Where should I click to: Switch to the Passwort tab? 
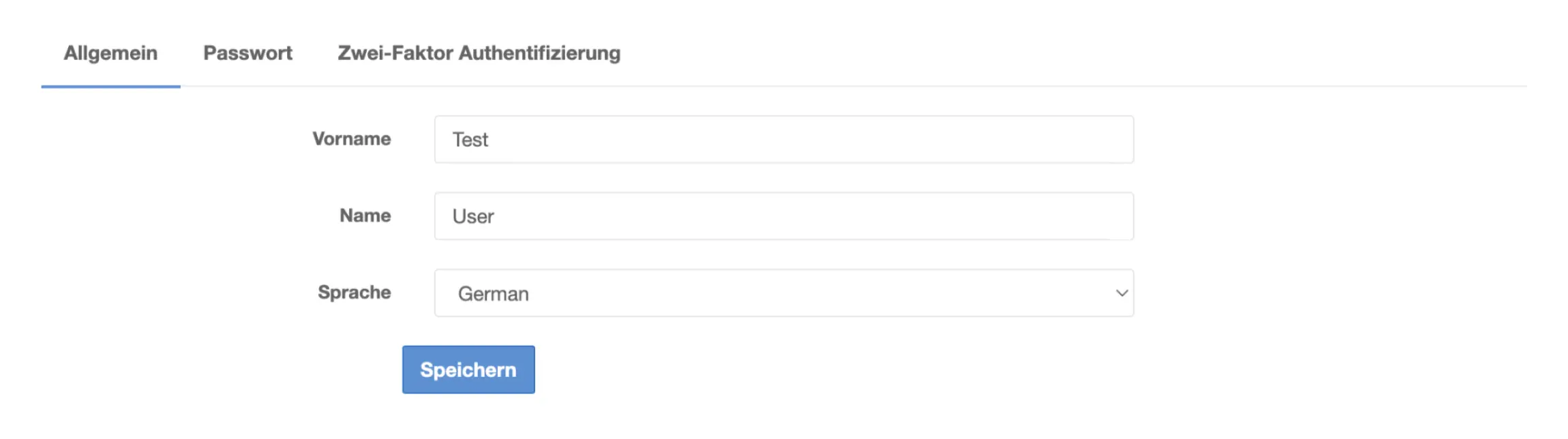point(247,53)
